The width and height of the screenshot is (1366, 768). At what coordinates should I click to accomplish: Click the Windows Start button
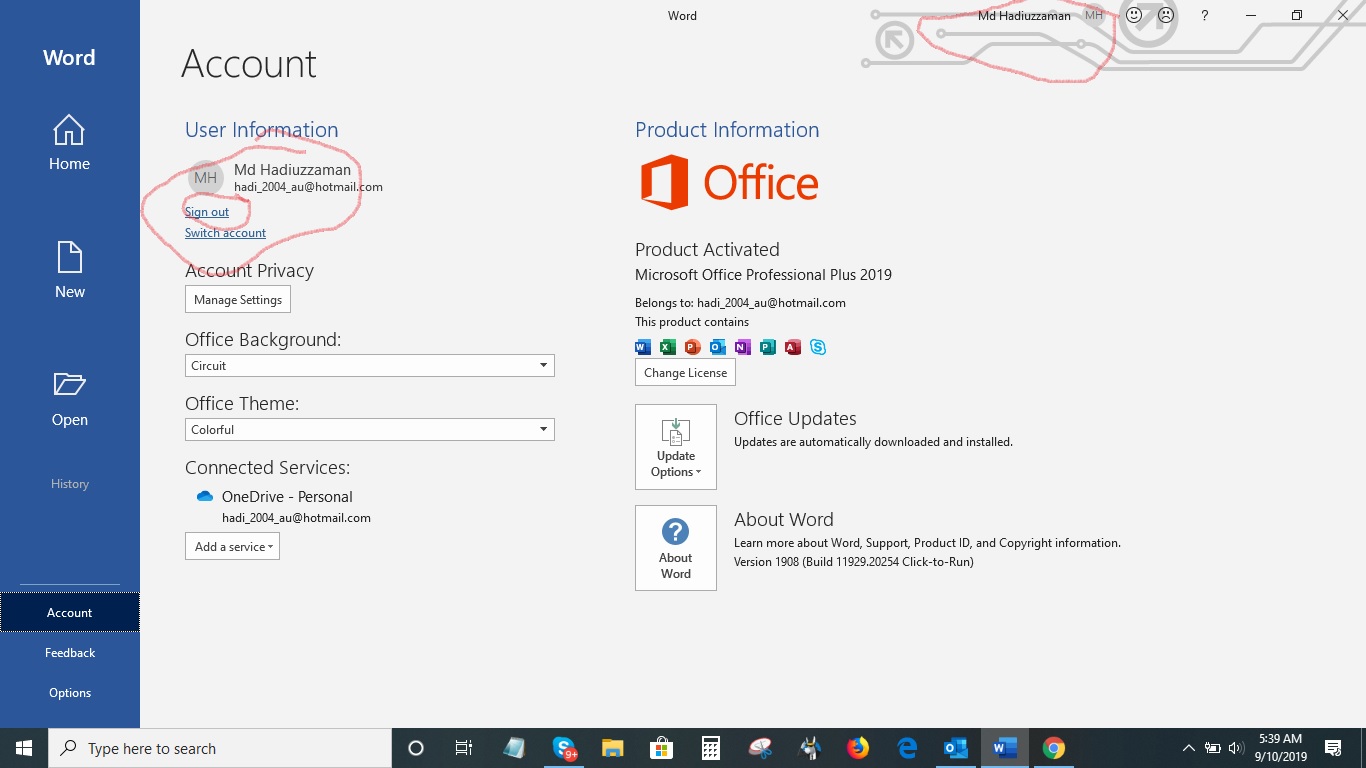(24, 748)
